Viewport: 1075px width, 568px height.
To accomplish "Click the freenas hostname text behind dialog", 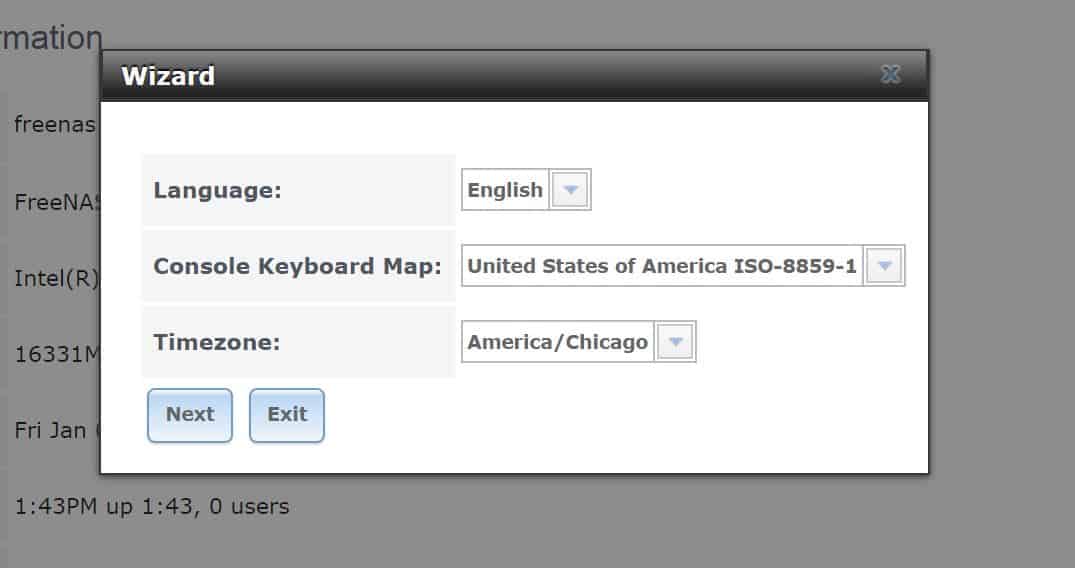I will pyautogui.click(x=55, y=125).
